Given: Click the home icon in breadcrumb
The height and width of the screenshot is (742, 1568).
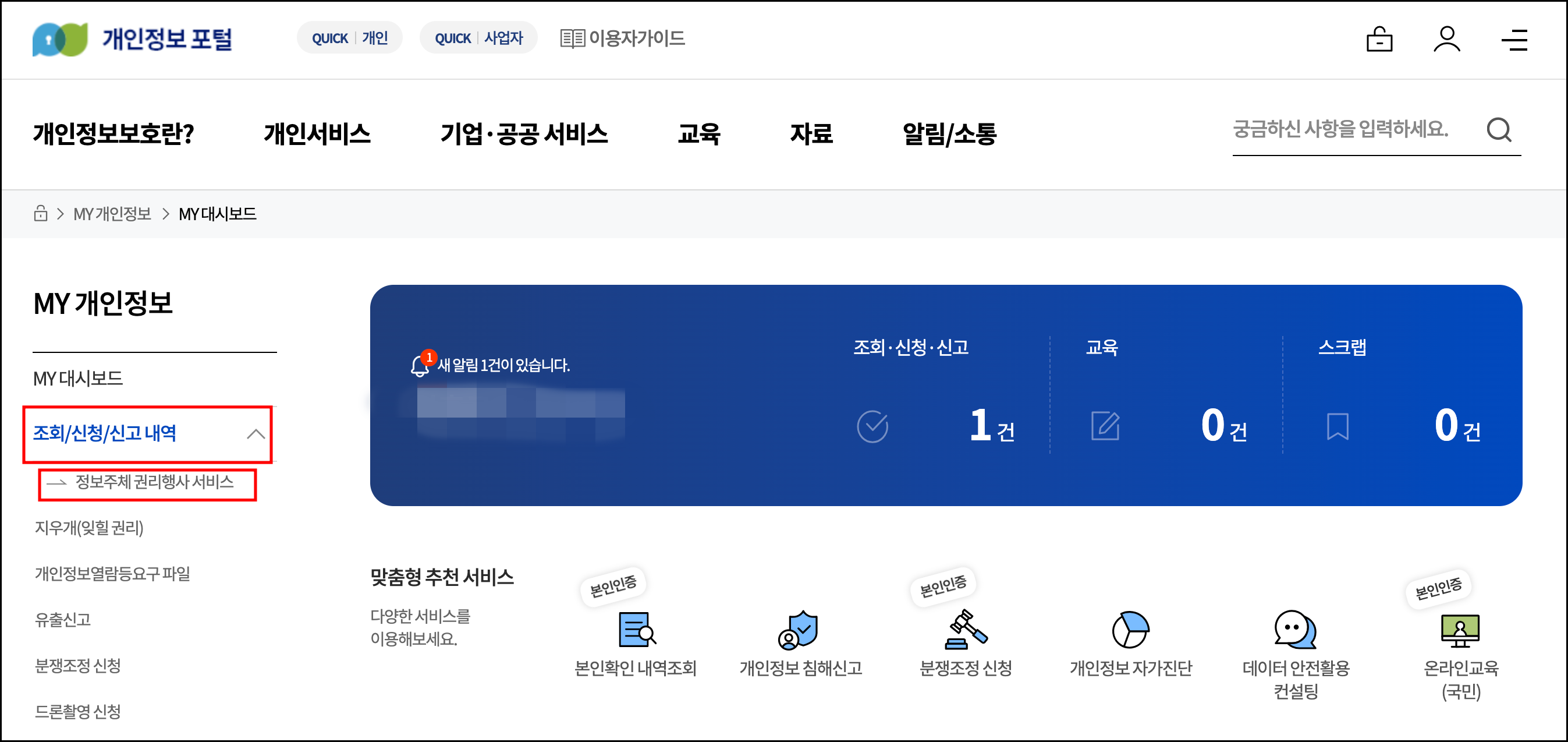Looking at the screenshot, I should pos(40,213).
